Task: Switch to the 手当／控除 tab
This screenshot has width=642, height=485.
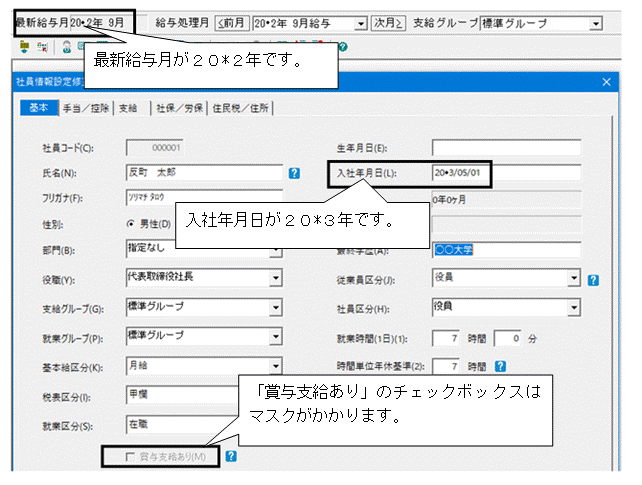Action: tap(86, 108)
